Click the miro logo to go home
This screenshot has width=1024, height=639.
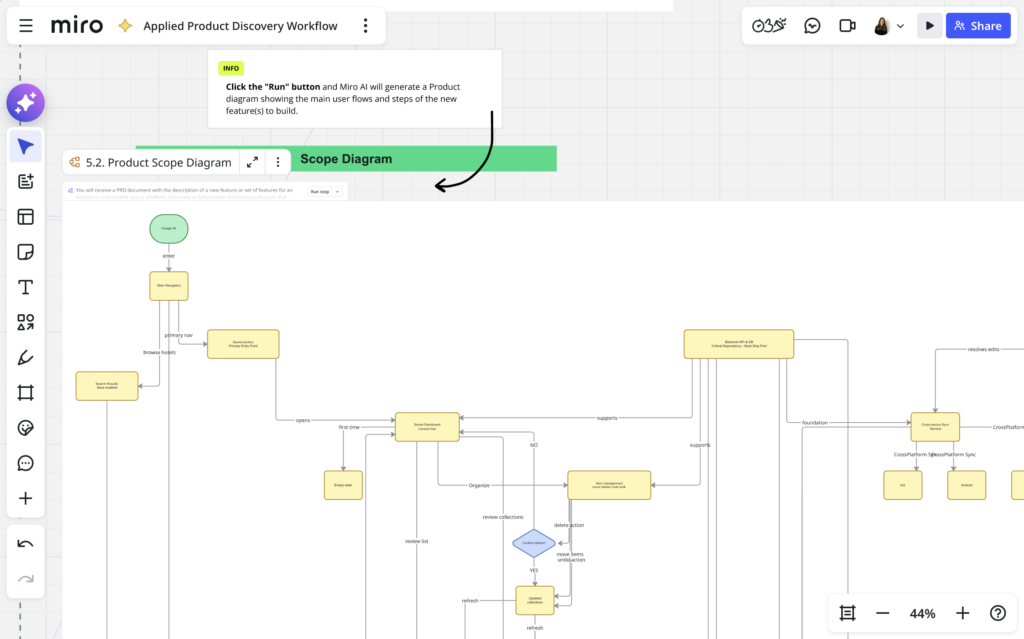pyautogui.click(x=77, y=25)
